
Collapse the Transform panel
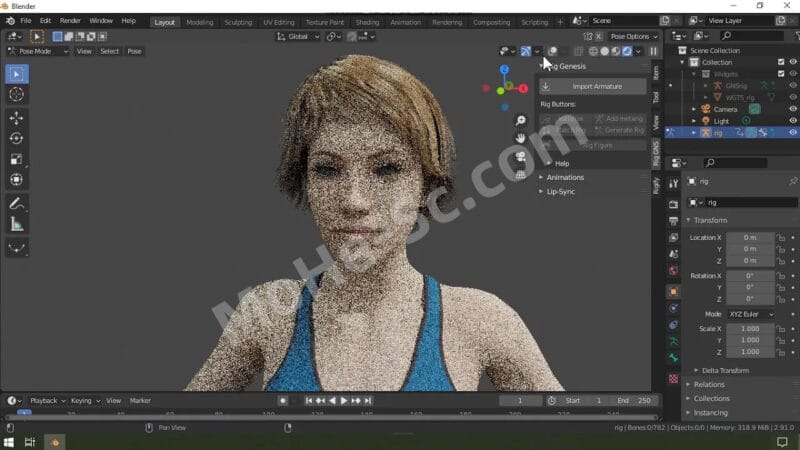coord(710,220)
